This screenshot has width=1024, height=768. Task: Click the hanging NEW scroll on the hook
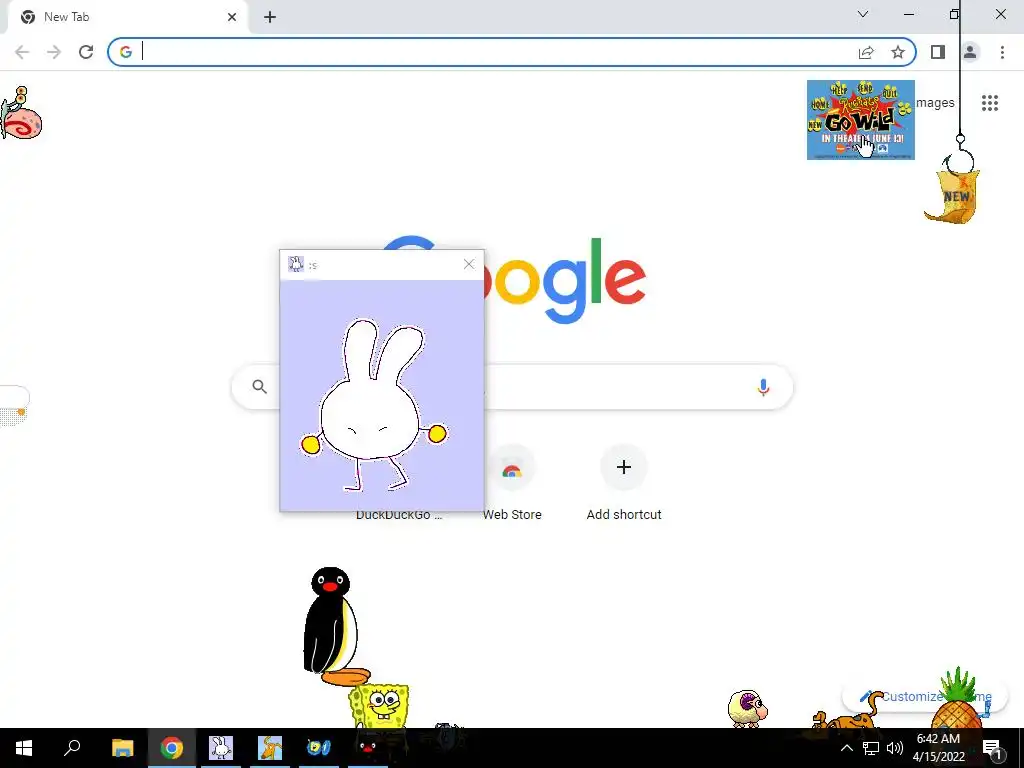pyautogui.click(x=953, y=196)
